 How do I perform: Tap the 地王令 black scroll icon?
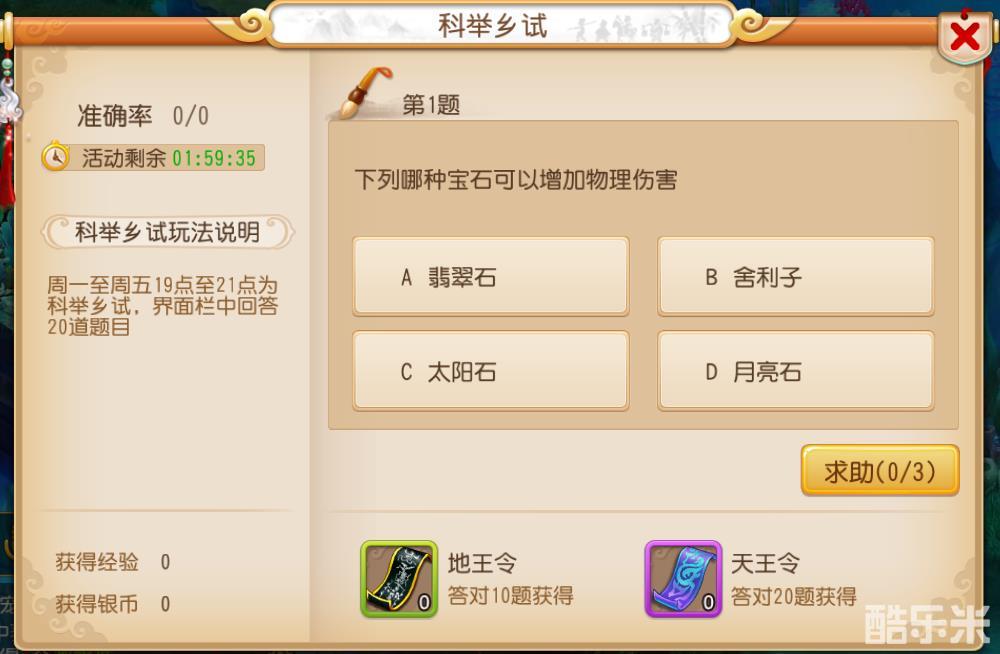(x=399, y=579)
